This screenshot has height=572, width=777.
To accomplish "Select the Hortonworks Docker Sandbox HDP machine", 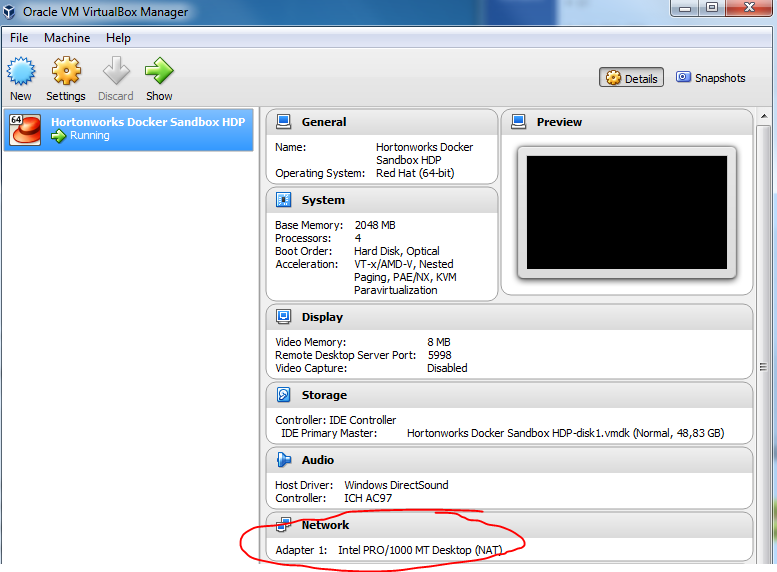I will (129, 129).
